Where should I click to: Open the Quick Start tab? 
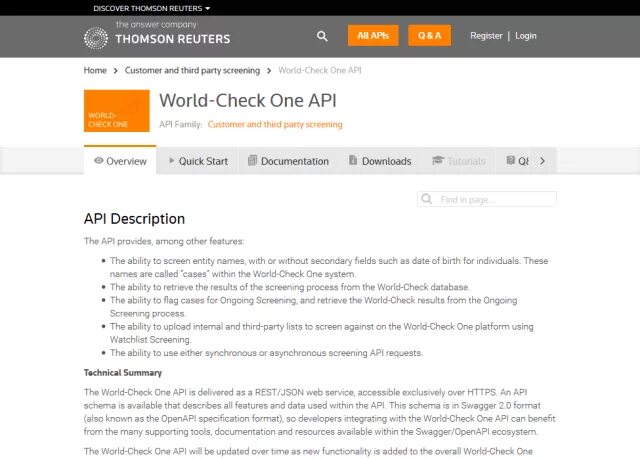pos(198,161)
